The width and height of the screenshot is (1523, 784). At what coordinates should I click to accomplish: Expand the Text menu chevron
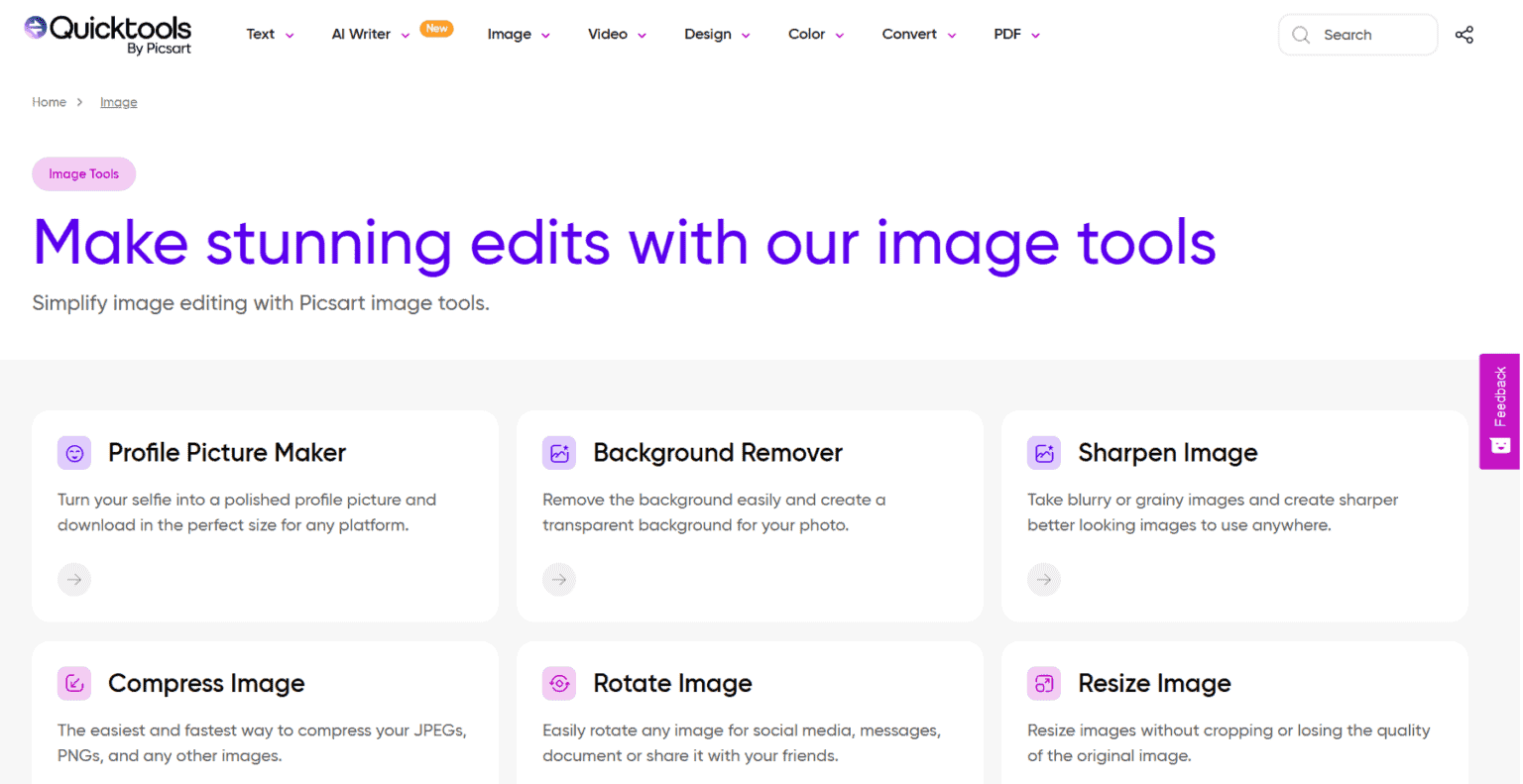(290, 36)
